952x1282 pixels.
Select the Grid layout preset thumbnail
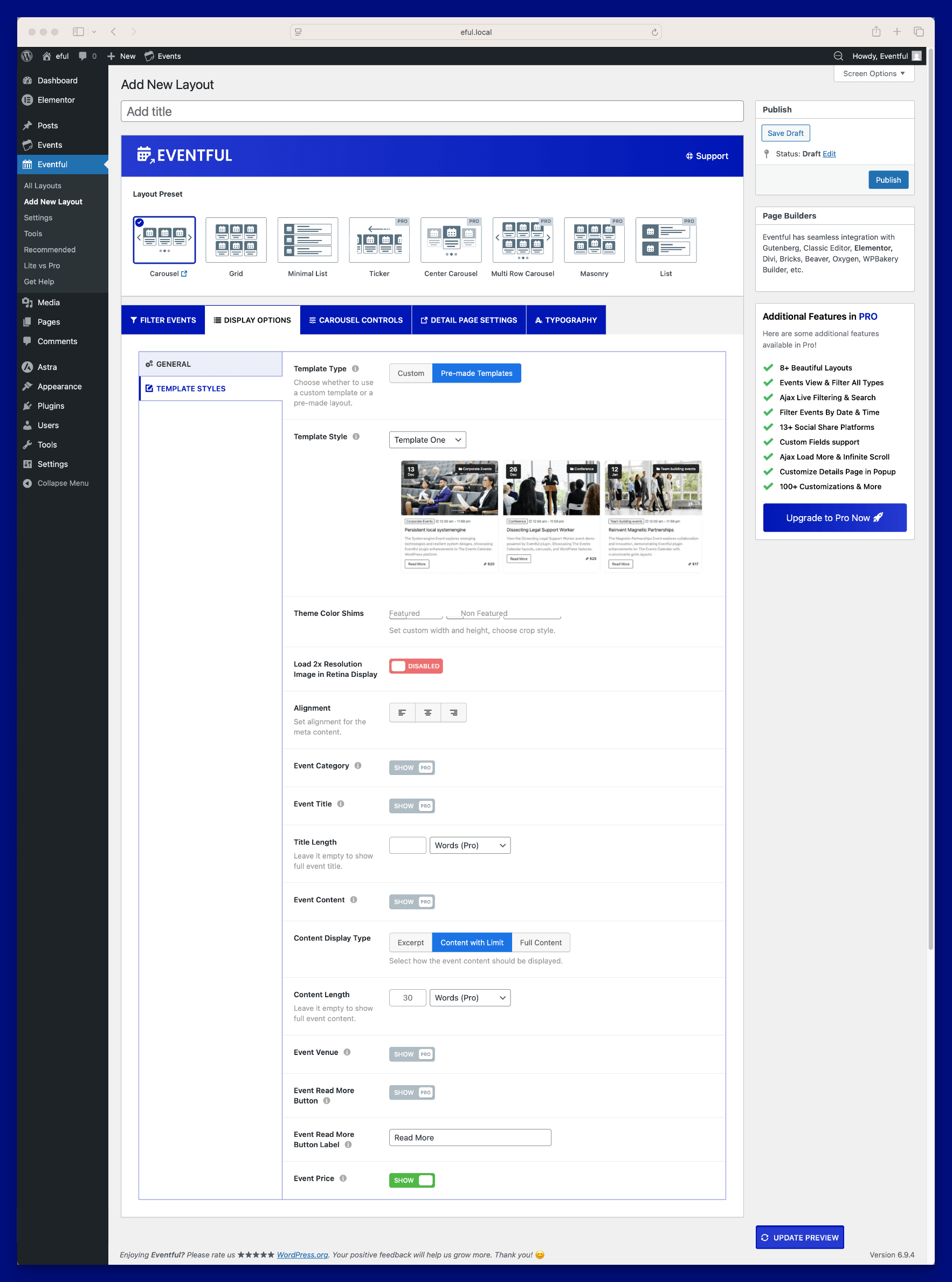click(236, 240)
